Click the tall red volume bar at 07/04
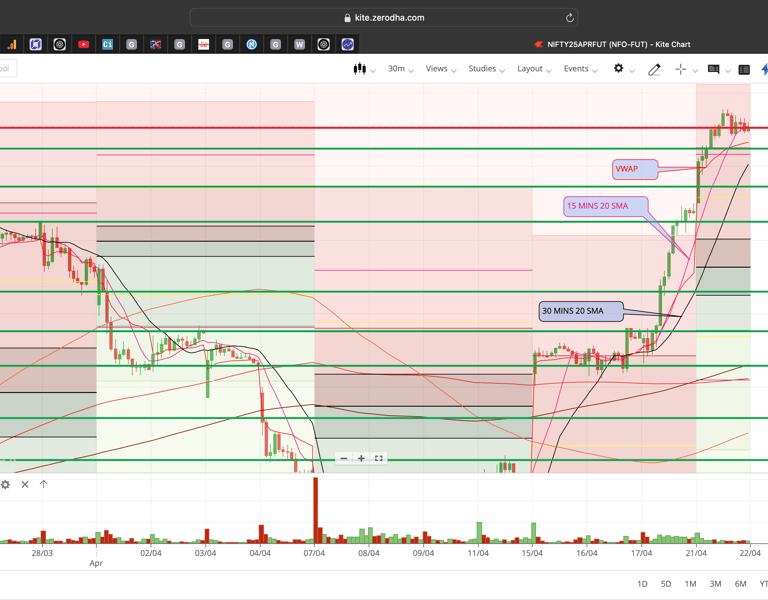 pyautogui.click(x=315, y=509)
